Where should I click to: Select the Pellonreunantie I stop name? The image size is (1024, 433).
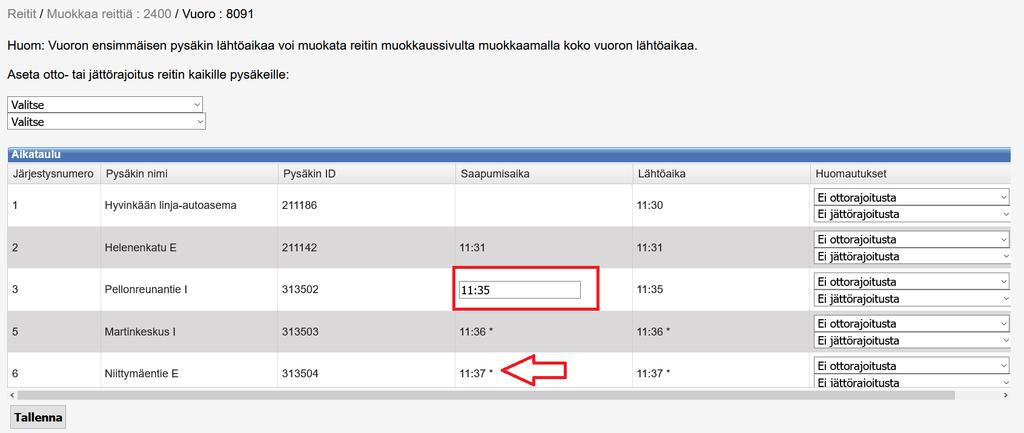coord(146,290)
